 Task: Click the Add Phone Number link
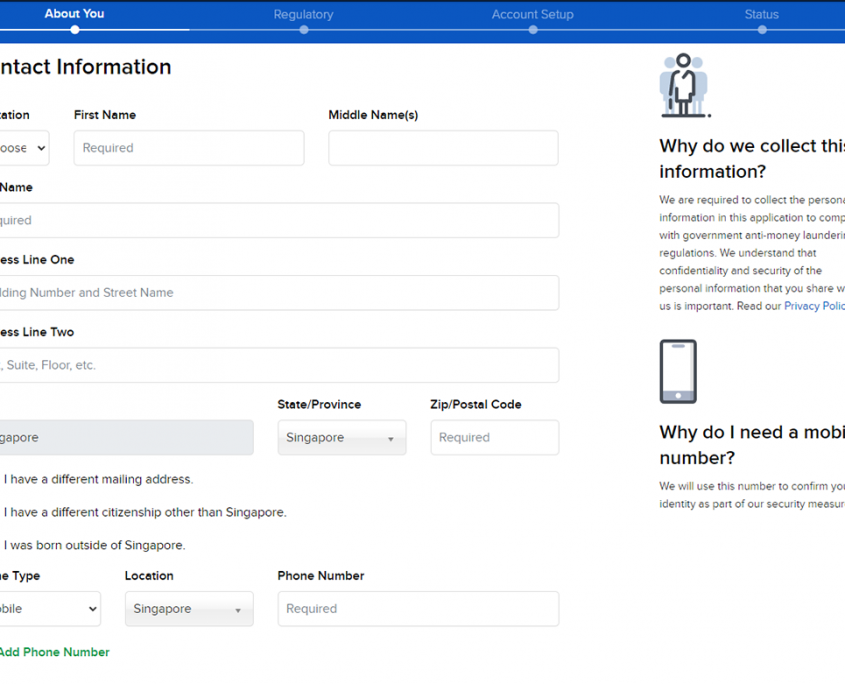tap(54, 652)
